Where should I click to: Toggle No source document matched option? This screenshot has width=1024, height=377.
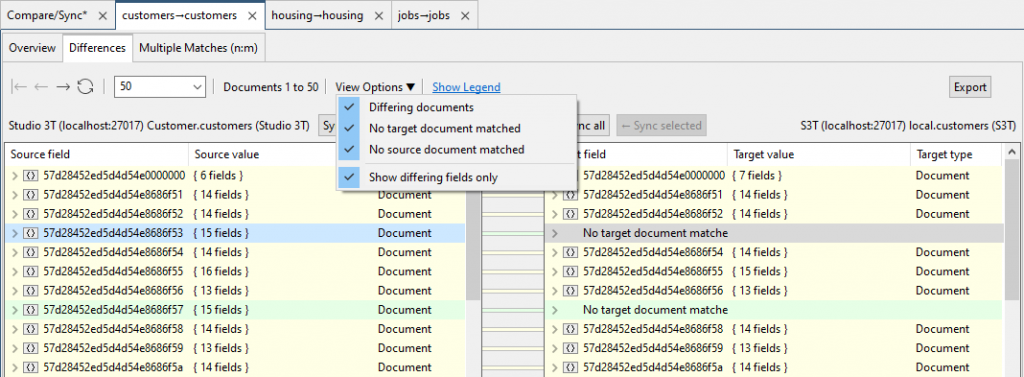coord(456,149)
